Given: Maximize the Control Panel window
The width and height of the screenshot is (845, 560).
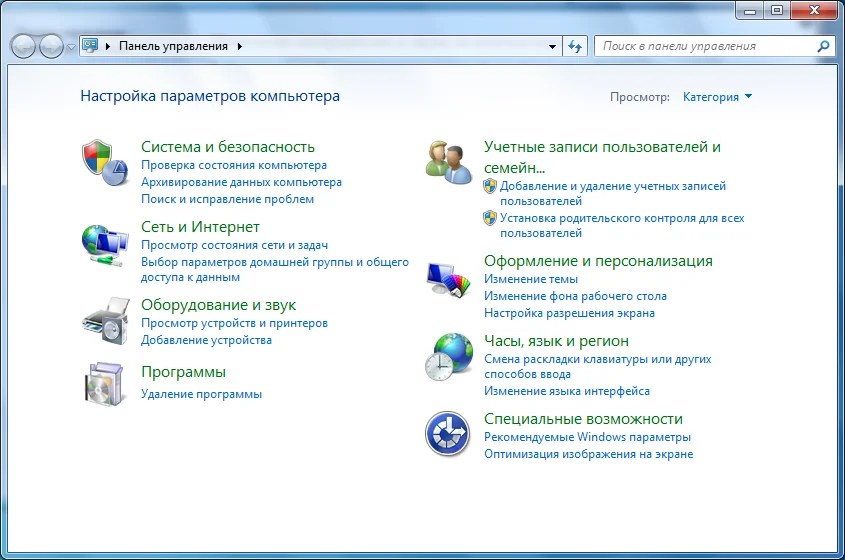Looking at the screenshot, I should click(x=777, y=10).
